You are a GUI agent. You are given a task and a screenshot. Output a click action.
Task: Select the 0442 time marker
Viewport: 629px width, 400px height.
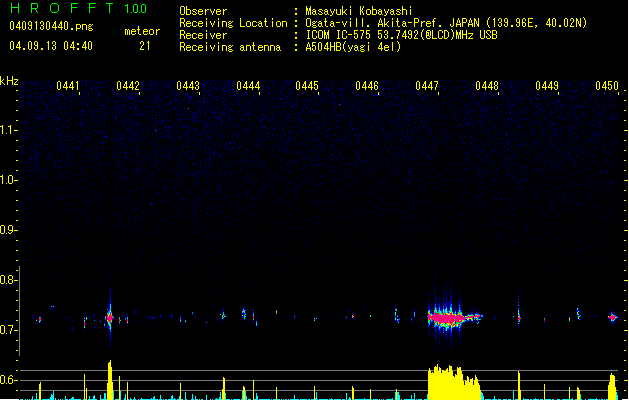click(128, 87)
